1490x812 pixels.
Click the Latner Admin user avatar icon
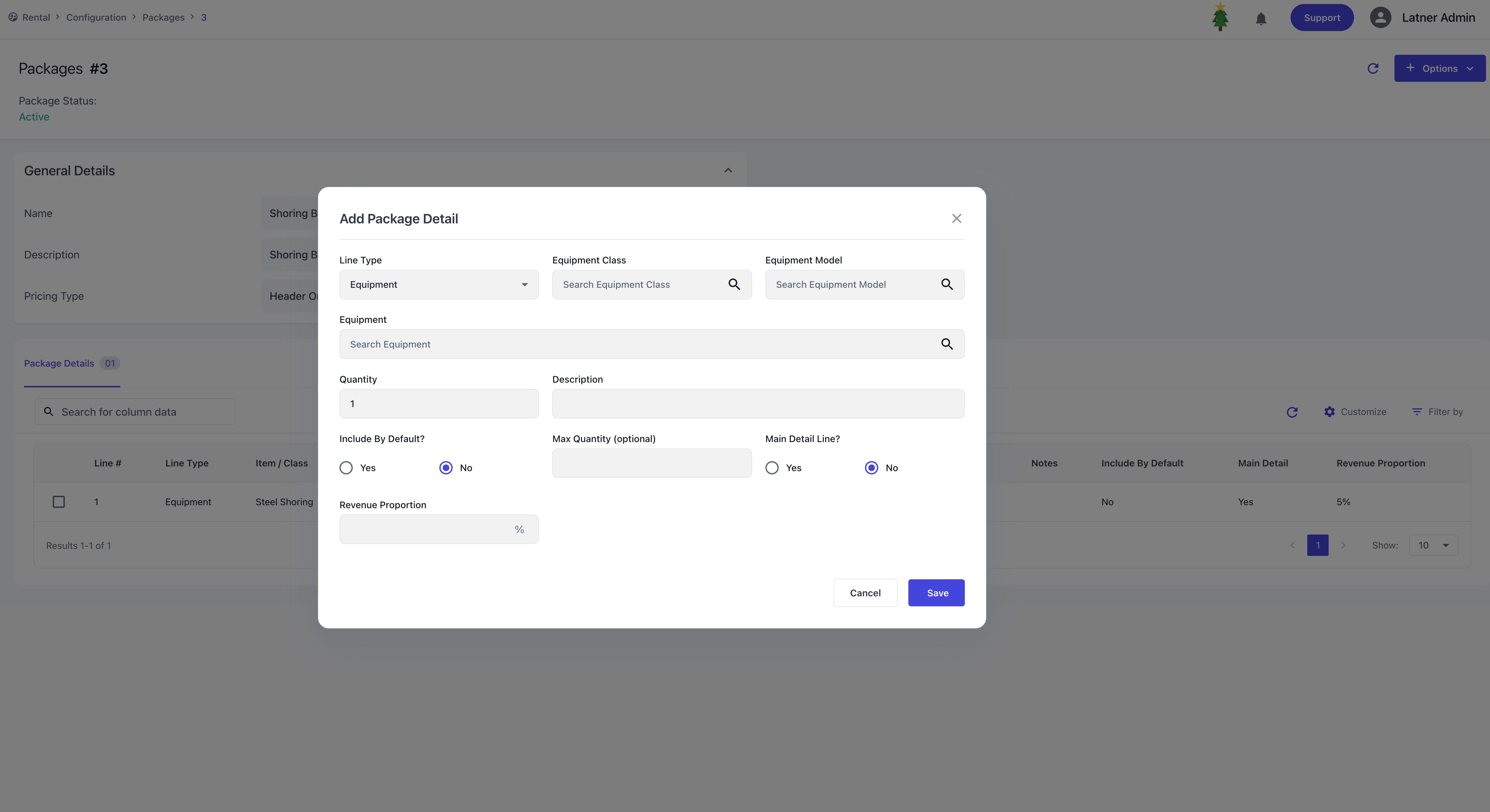[1380, 17]
